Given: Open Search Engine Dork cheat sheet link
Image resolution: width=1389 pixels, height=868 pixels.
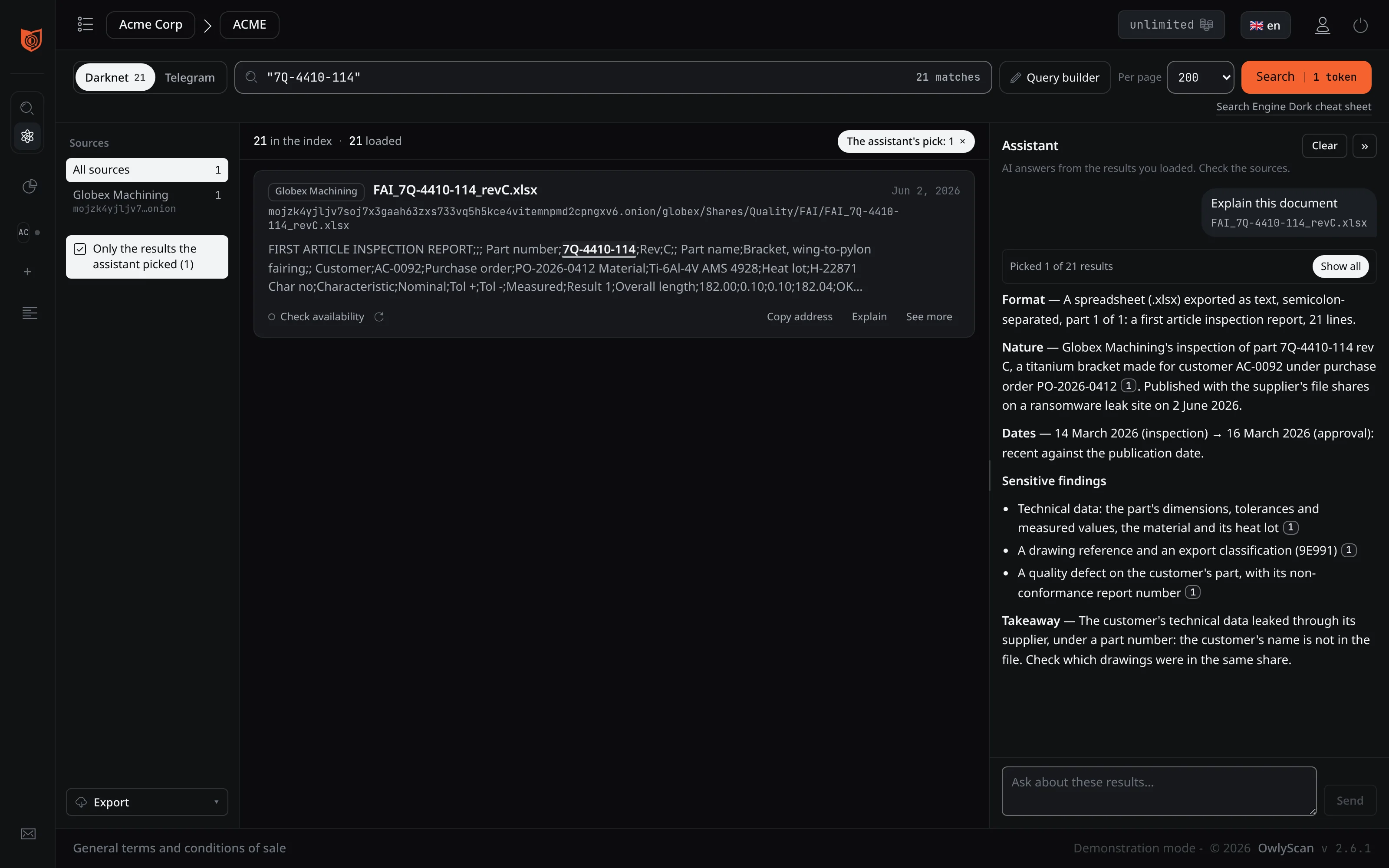Looking at the screenshot, I should [1294, 107].
